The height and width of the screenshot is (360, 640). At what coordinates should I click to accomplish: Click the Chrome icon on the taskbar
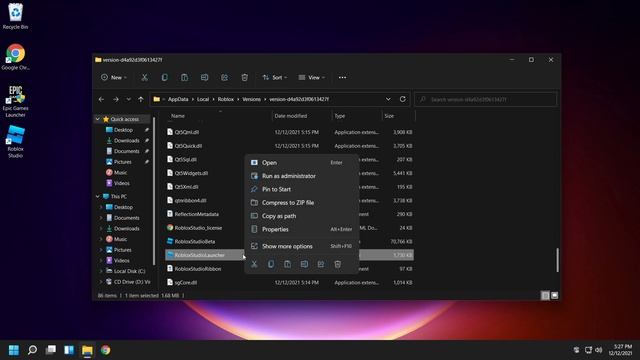(106, 350)
